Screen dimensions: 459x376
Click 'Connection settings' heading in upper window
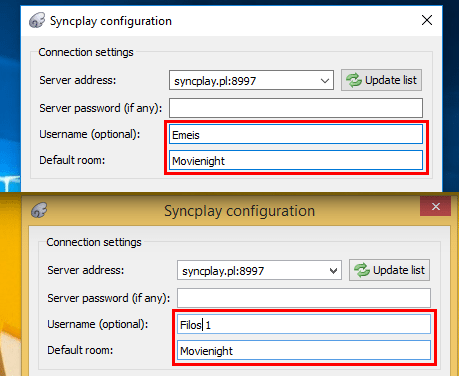86,52
